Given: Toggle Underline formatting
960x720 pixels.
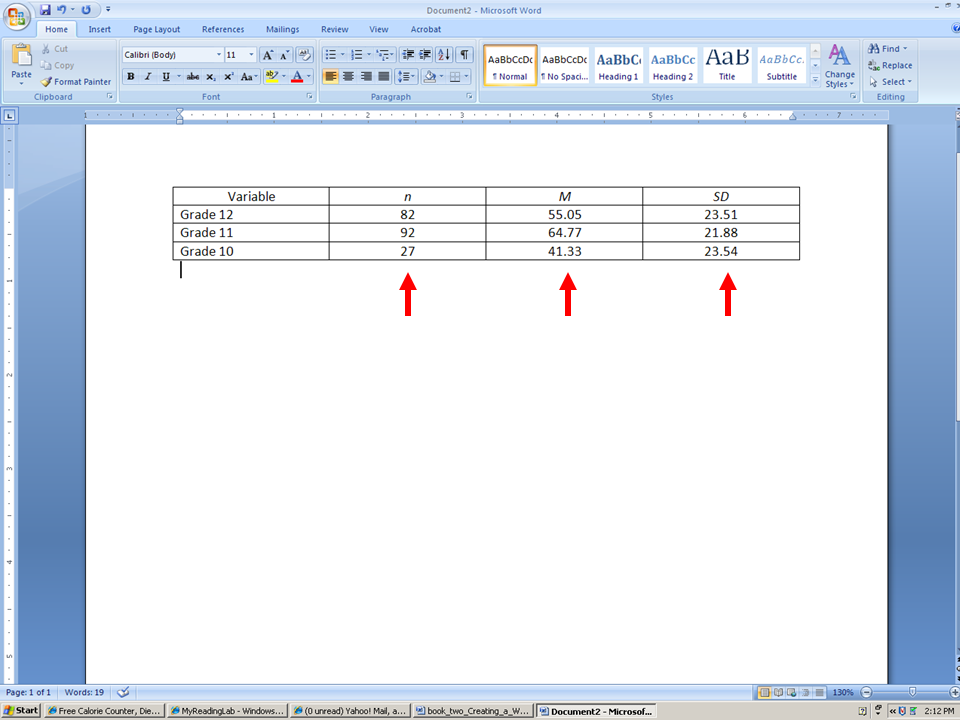Looking at the screenshot, I should (165, 77).
